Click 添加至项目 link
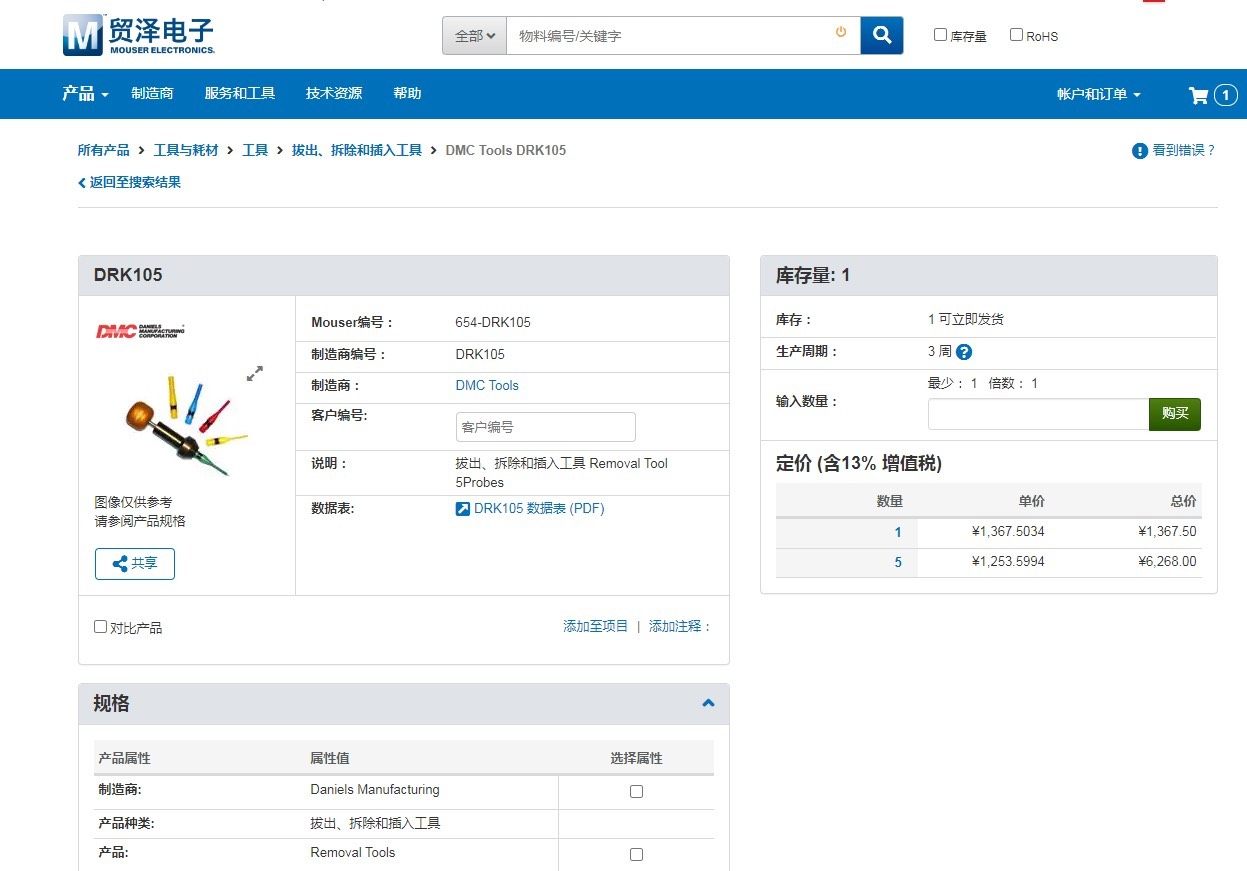Image resolution: width=1247 pixels, height=871 pixels. pyautogui.click(x=596, y=626)
